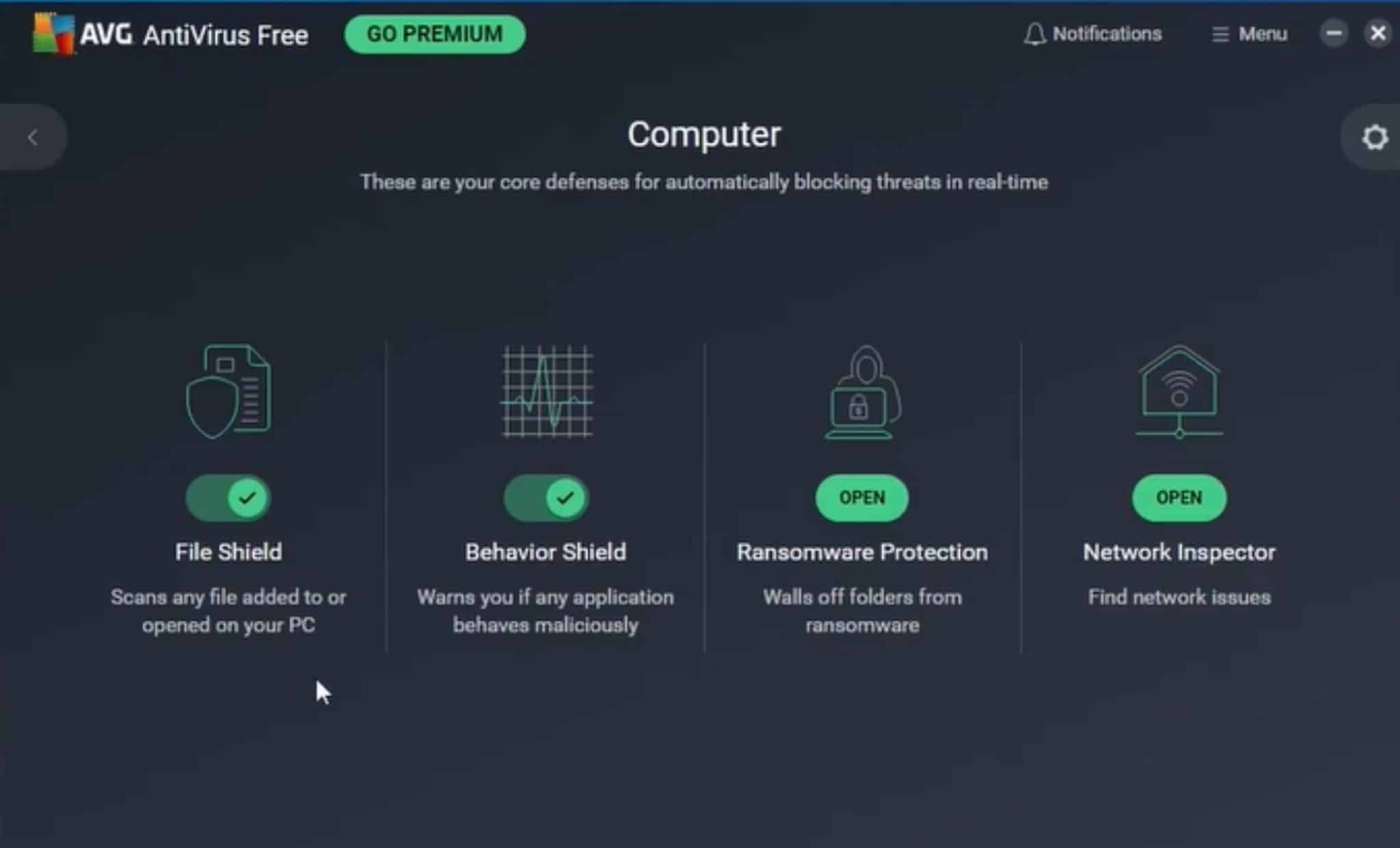Toggle off the File Shield switch
This screenshot has width=1400, height=848.
point(228,498)
